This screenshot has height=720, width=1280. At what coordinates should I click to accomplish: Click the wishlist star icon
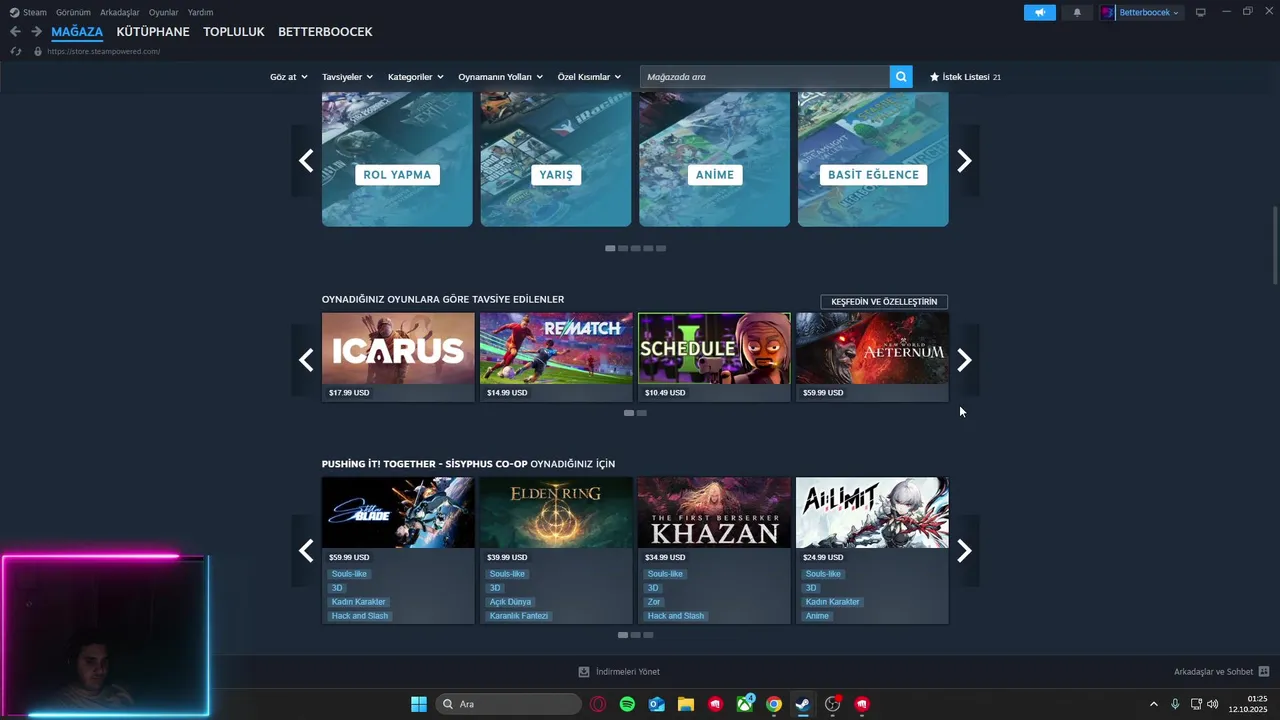[935, 77]
